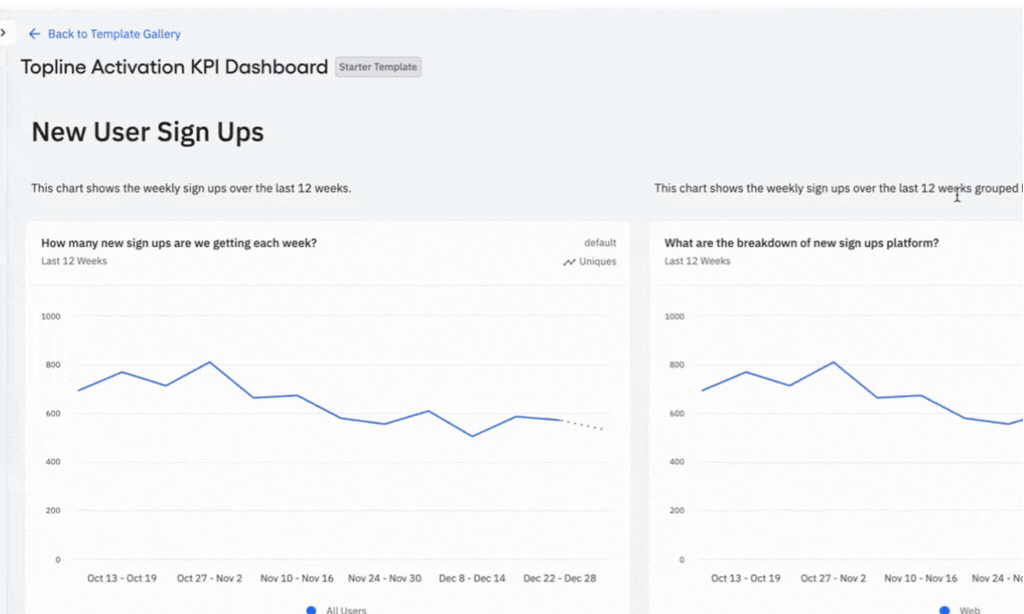Select the default label on first chart
Screen dimensions: 1024x614
coord(600,242)
